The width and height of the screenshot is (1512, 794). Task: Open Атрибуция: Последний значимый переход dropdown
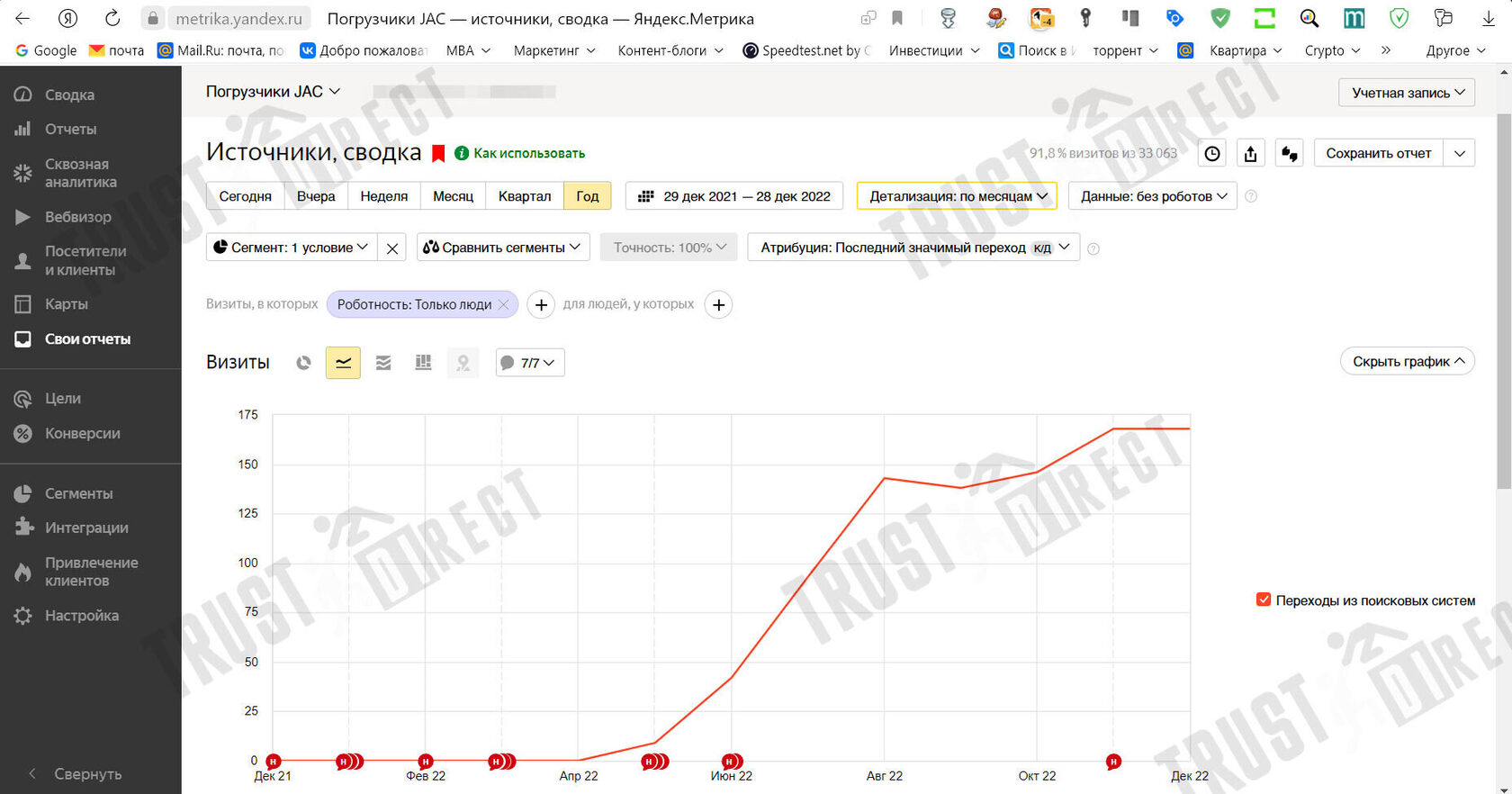click(x=913, y=248)
